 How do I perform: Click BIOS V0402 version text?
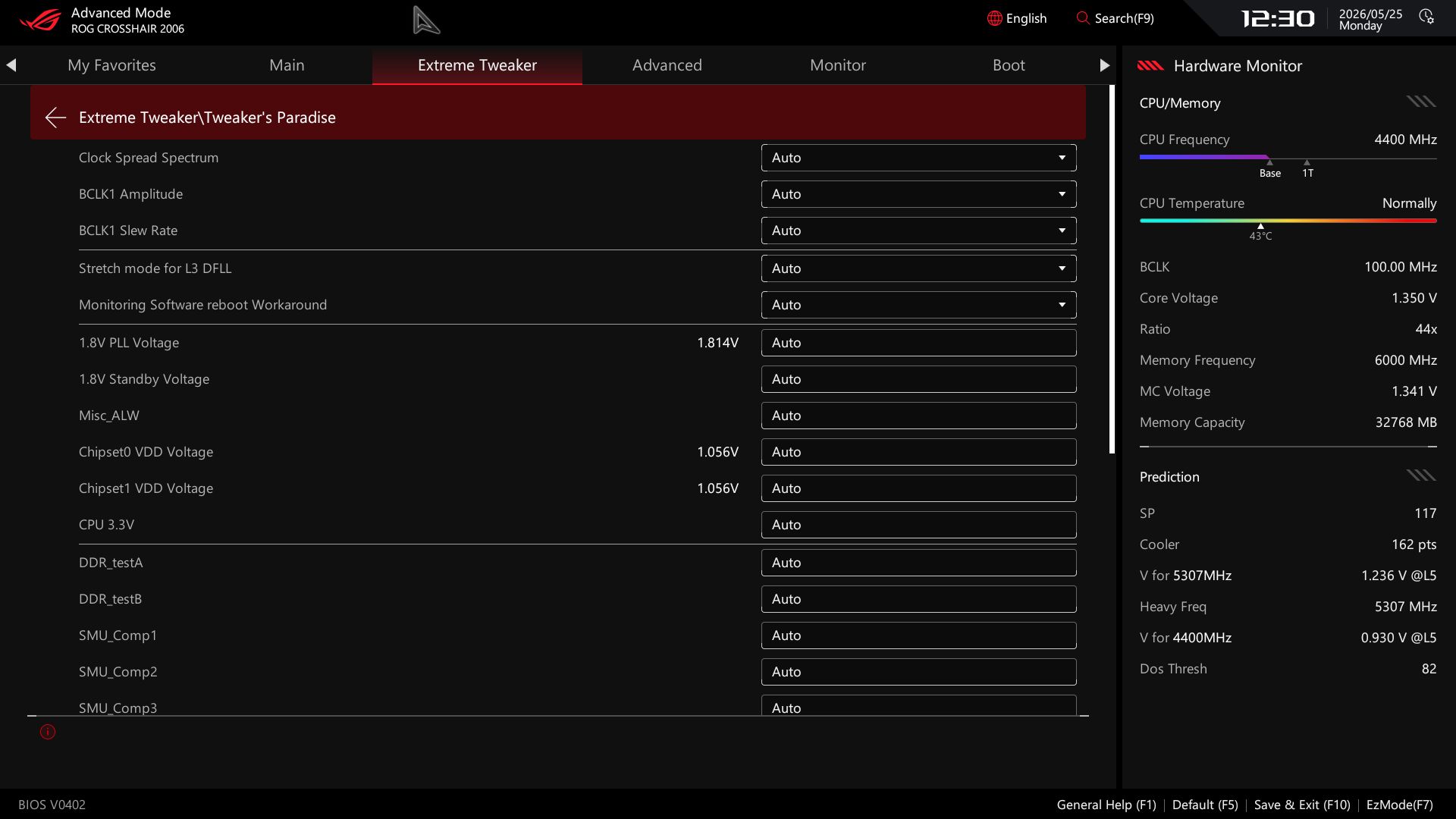pos(52,805)
